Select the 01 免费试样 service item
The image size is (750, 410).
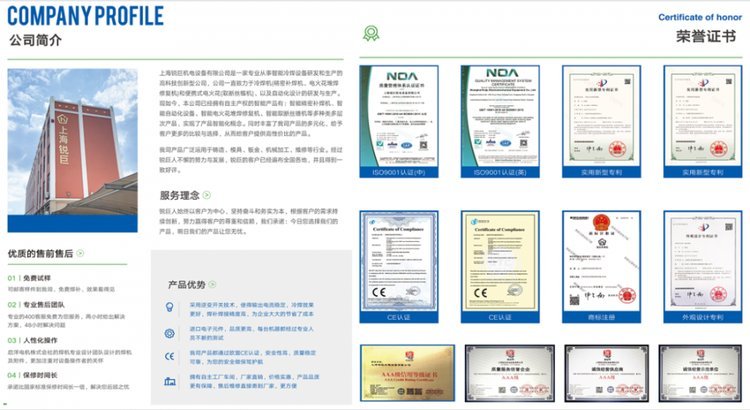pyautogui.click(x=30, y=277)
